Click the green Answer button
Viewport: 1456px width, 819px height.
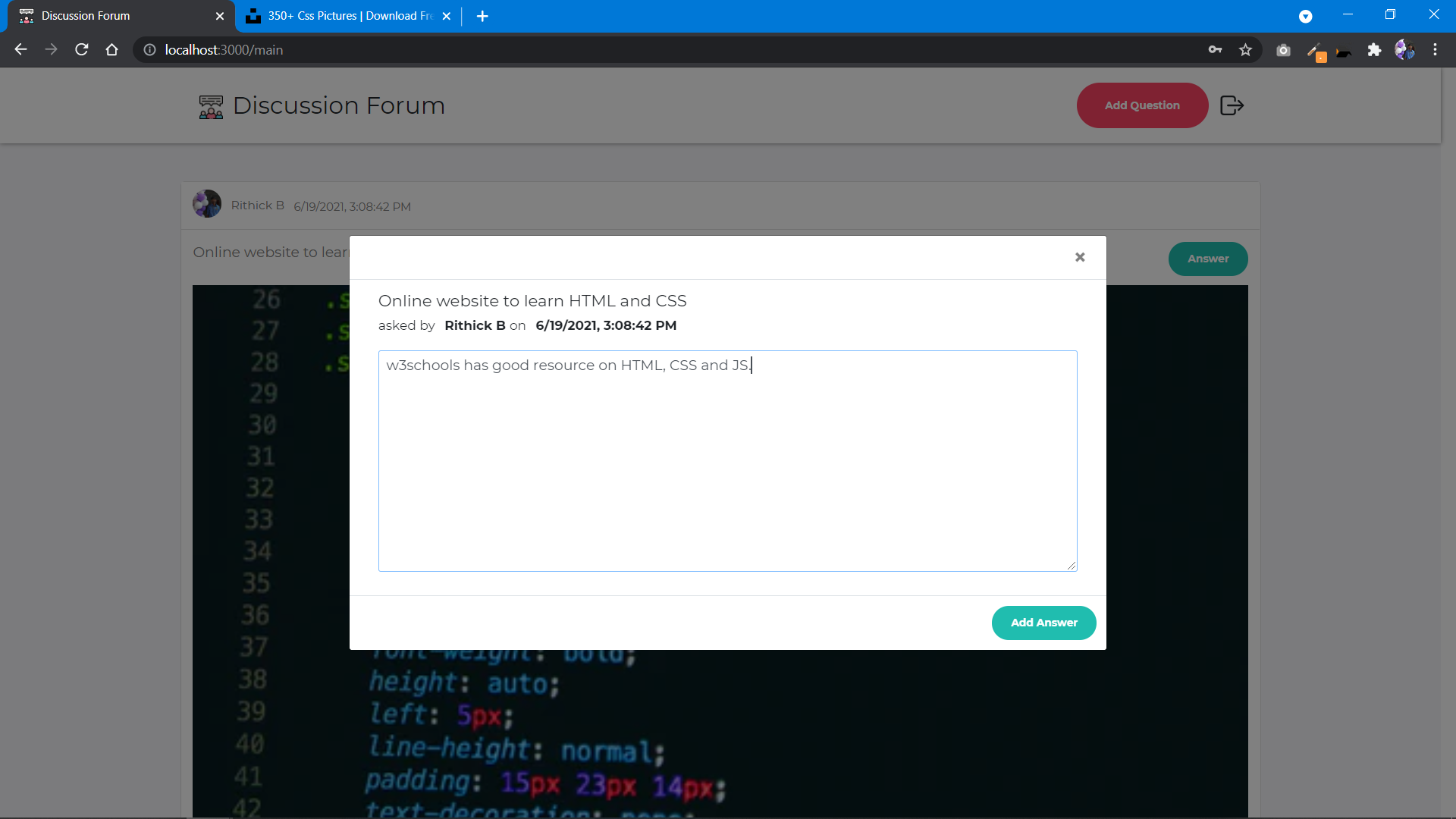pos(1207,259)
